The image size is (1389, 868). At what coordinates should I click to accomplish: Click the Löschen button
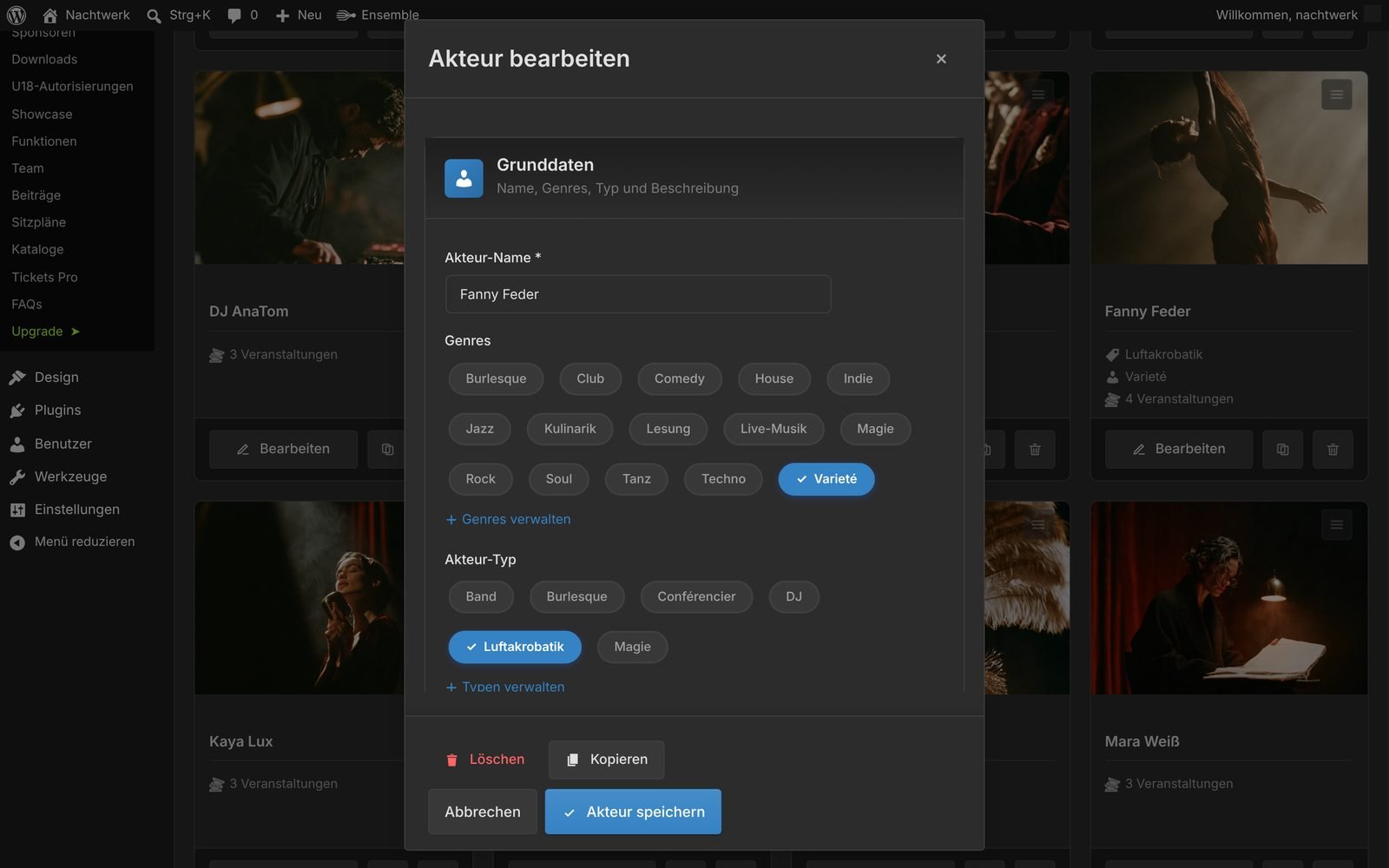(x=485, y=759)
